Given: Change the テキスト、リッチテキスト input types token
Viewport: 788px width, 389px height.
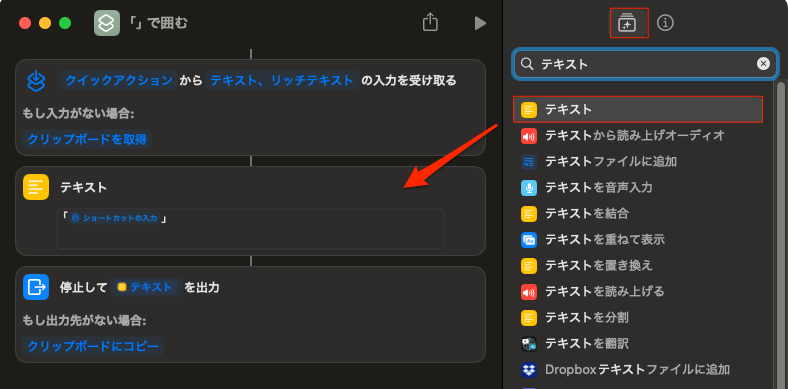Looking at the screenshot, I should pyautogui.click(x=281, y=80).
